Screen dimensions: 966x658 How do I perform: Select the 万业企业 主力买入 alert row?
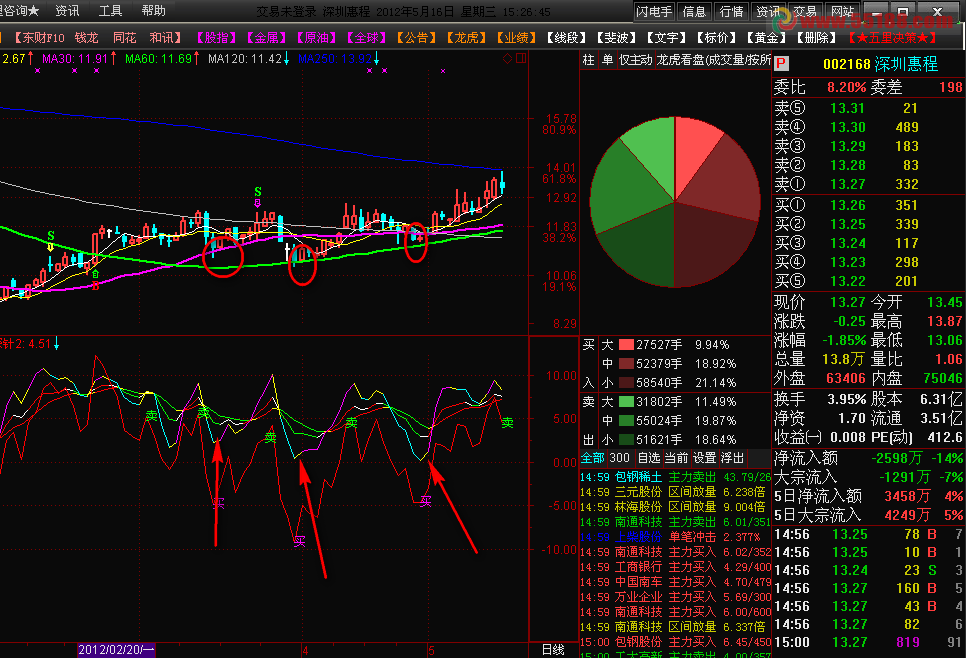point(675,596)
